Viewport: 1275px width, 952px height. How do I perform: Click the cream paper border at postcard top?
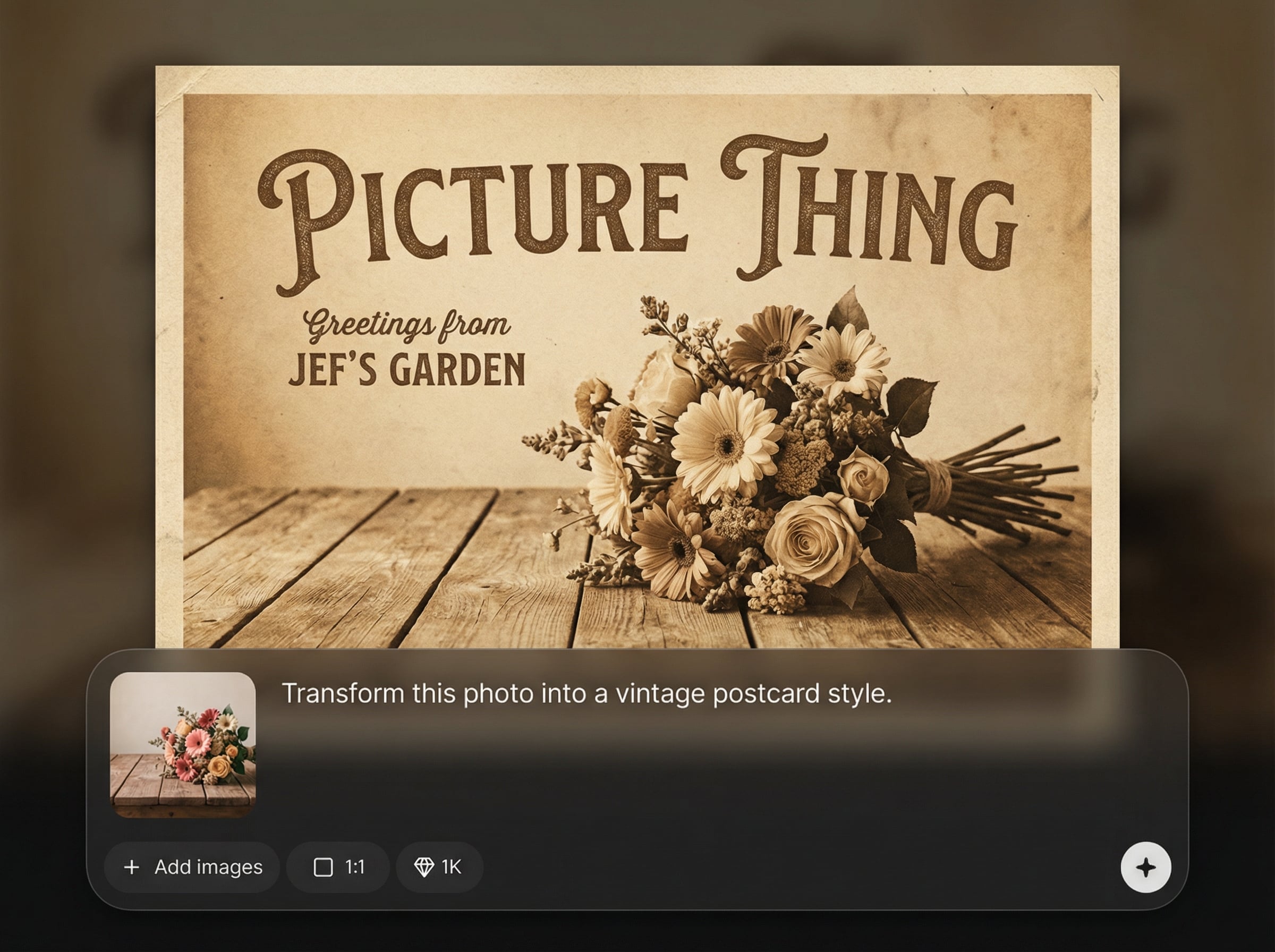[x=634, y=80]
